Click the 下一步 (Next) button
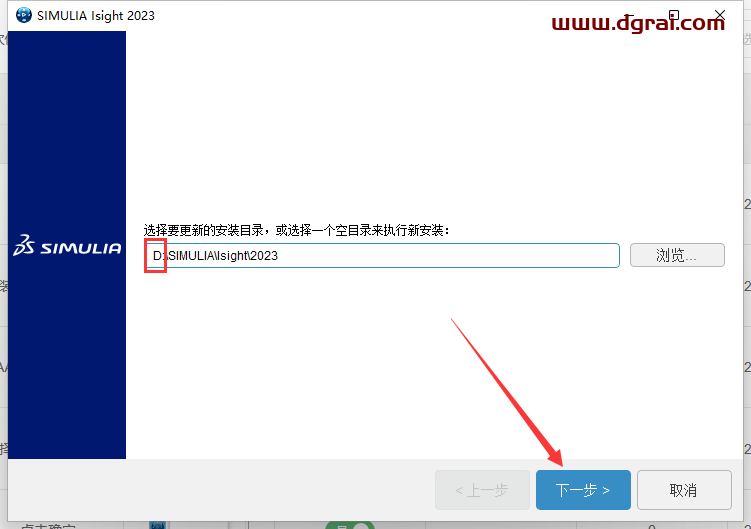The height and width of the screenshot is (529, 751). tap(583, 490)
